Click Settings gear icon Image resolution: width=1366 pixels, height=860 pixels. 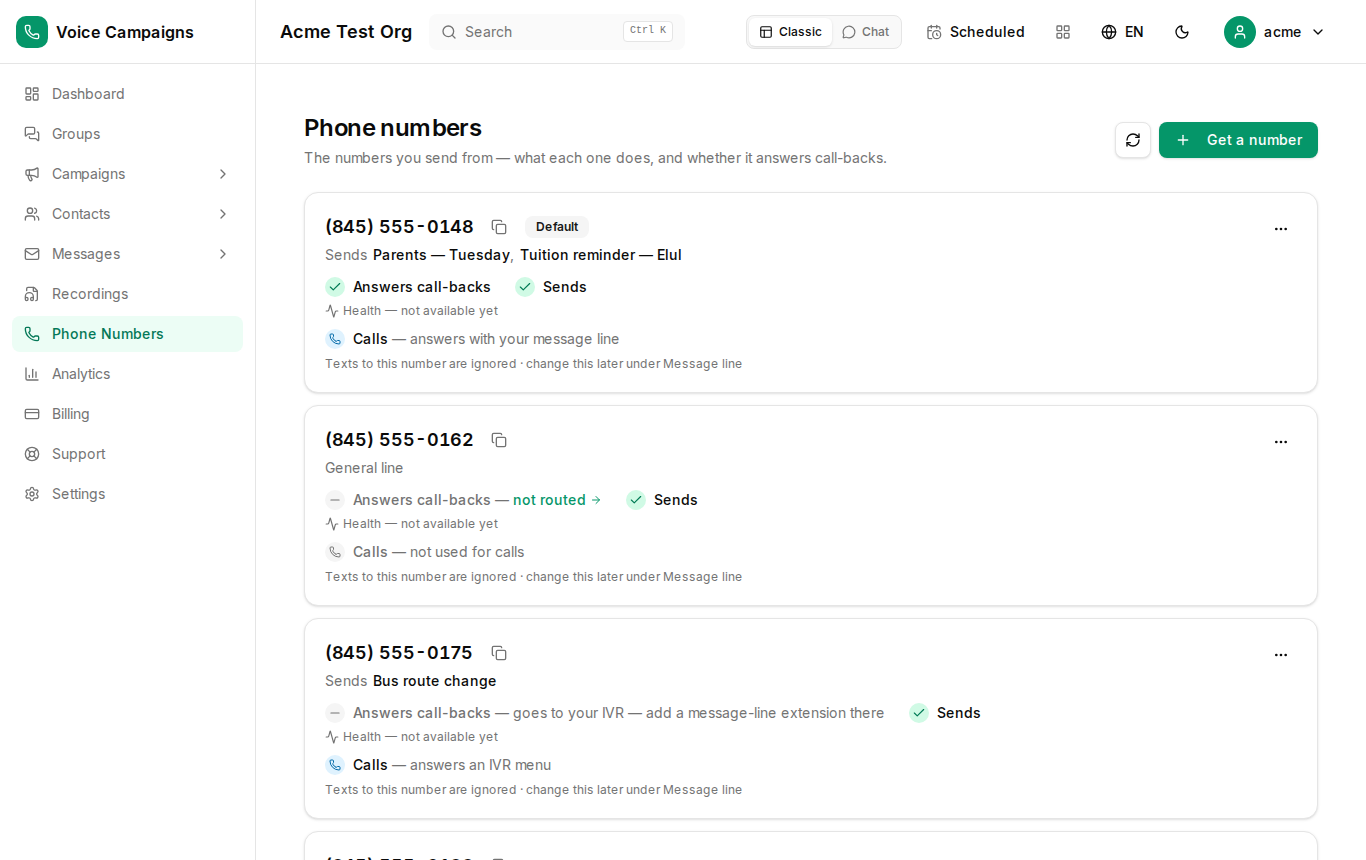coord(32,494)
